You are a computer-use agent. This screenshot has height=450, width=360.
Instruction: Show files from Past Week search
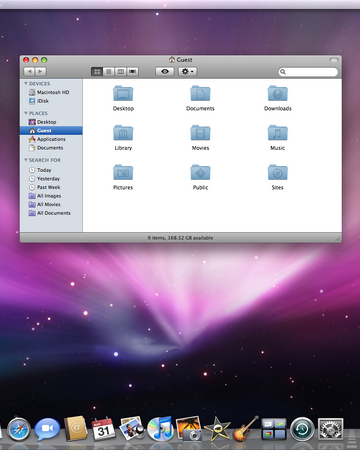point(51,187)
